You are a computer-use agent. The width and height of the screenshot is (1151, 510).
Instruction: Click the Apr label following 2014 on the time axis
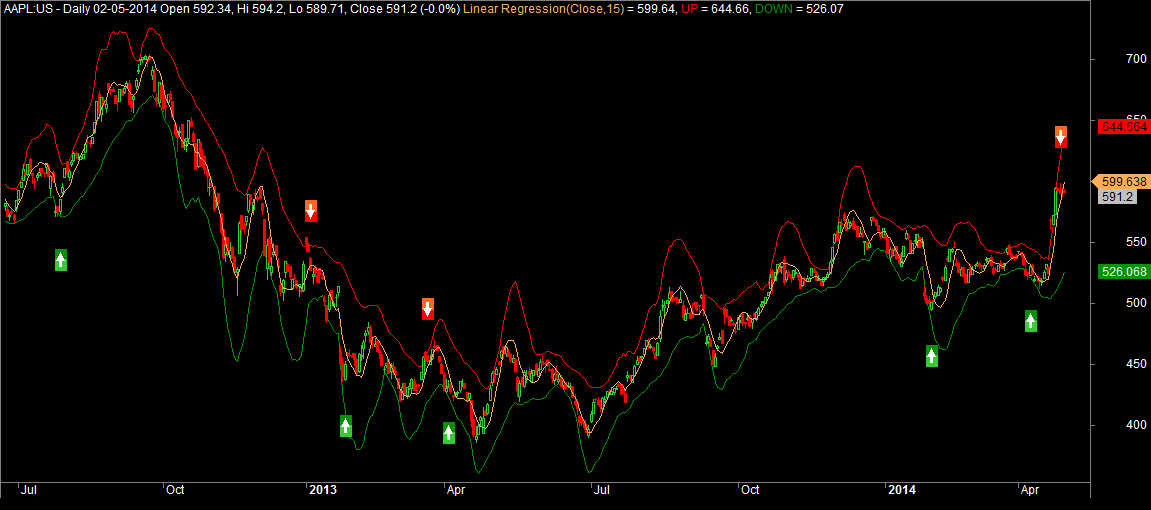point(1030,489)
